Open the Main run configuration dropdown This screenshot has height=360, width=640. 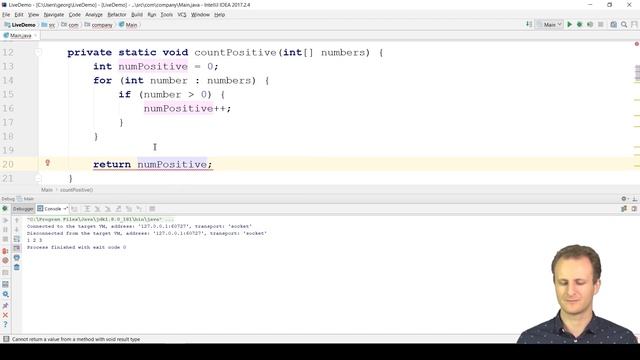pyautogui.click(x=549, y=24)
